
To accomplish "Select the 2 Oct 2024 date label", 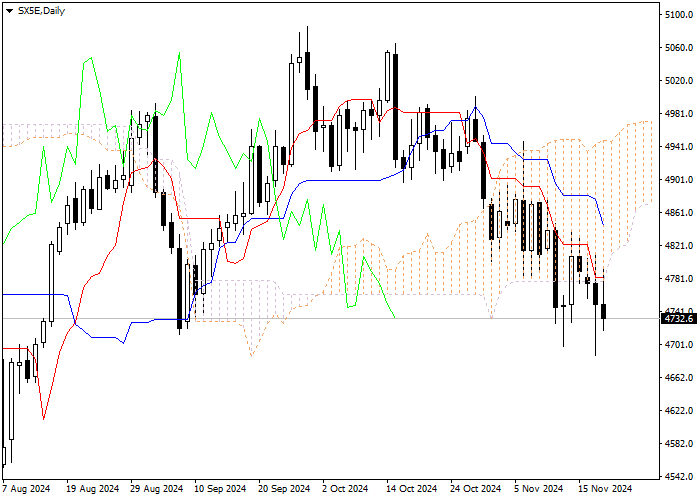I will 346,489.
